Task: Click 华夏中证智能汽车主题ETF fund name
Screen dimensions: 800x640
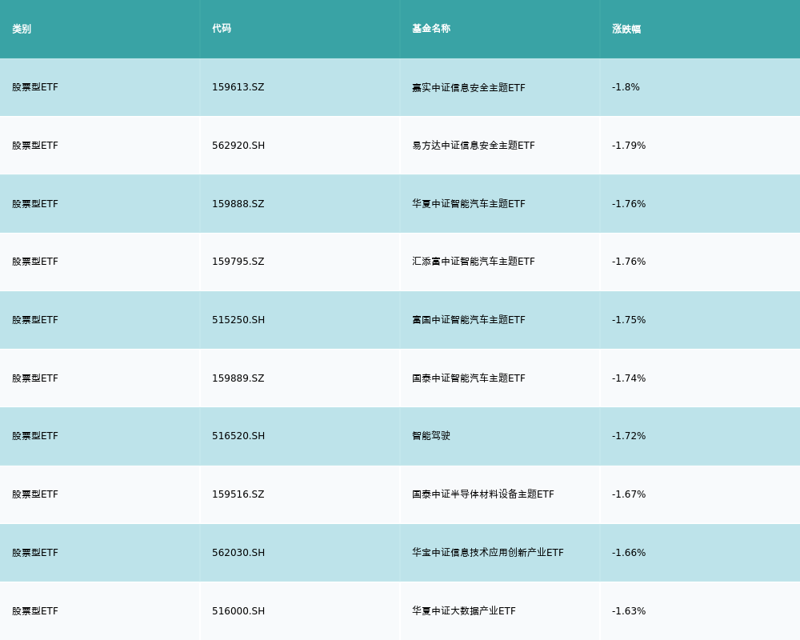Action: pos(468,204)
